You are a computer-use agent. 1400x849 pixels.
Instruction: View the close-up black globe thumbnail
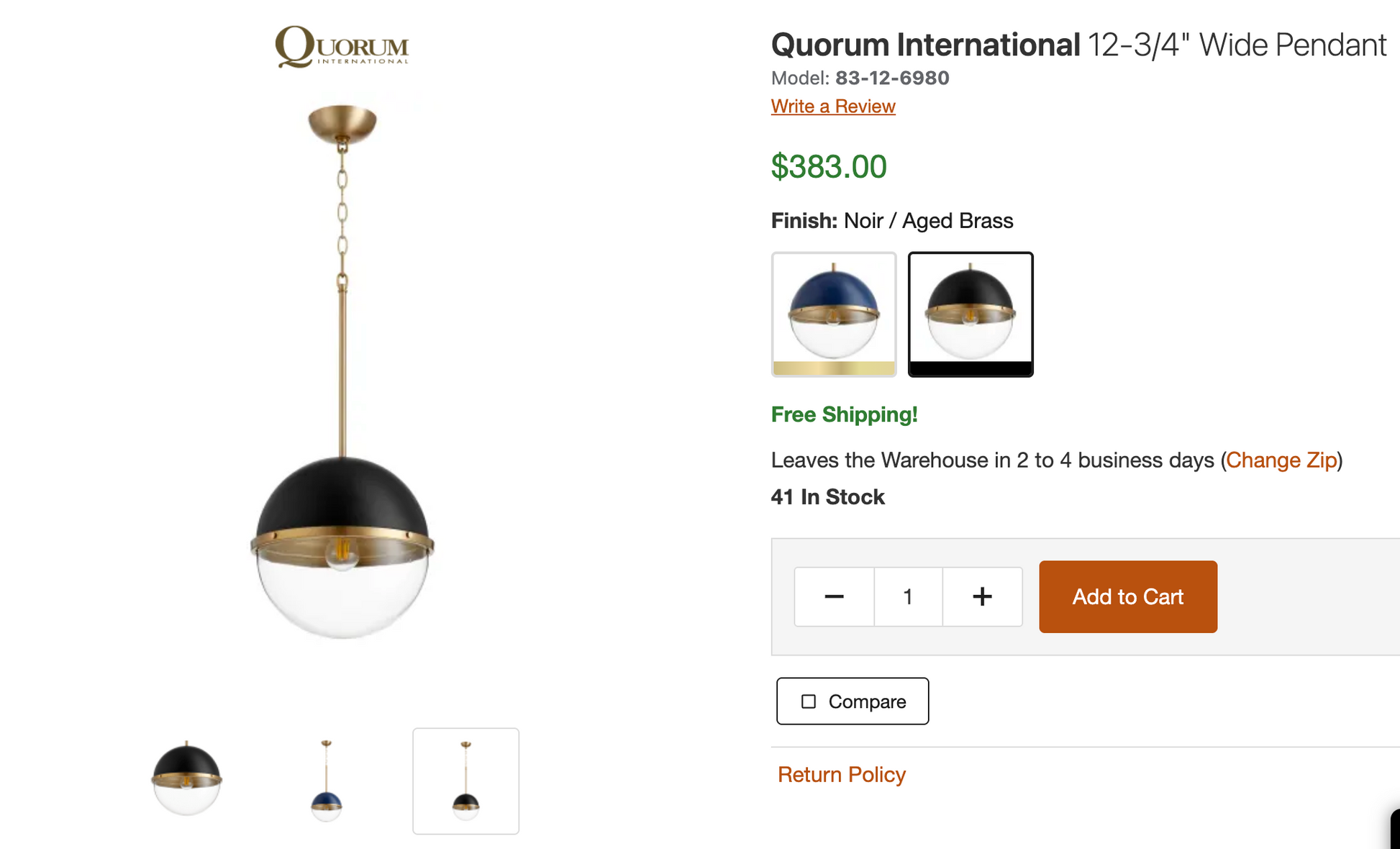point(186,780)
